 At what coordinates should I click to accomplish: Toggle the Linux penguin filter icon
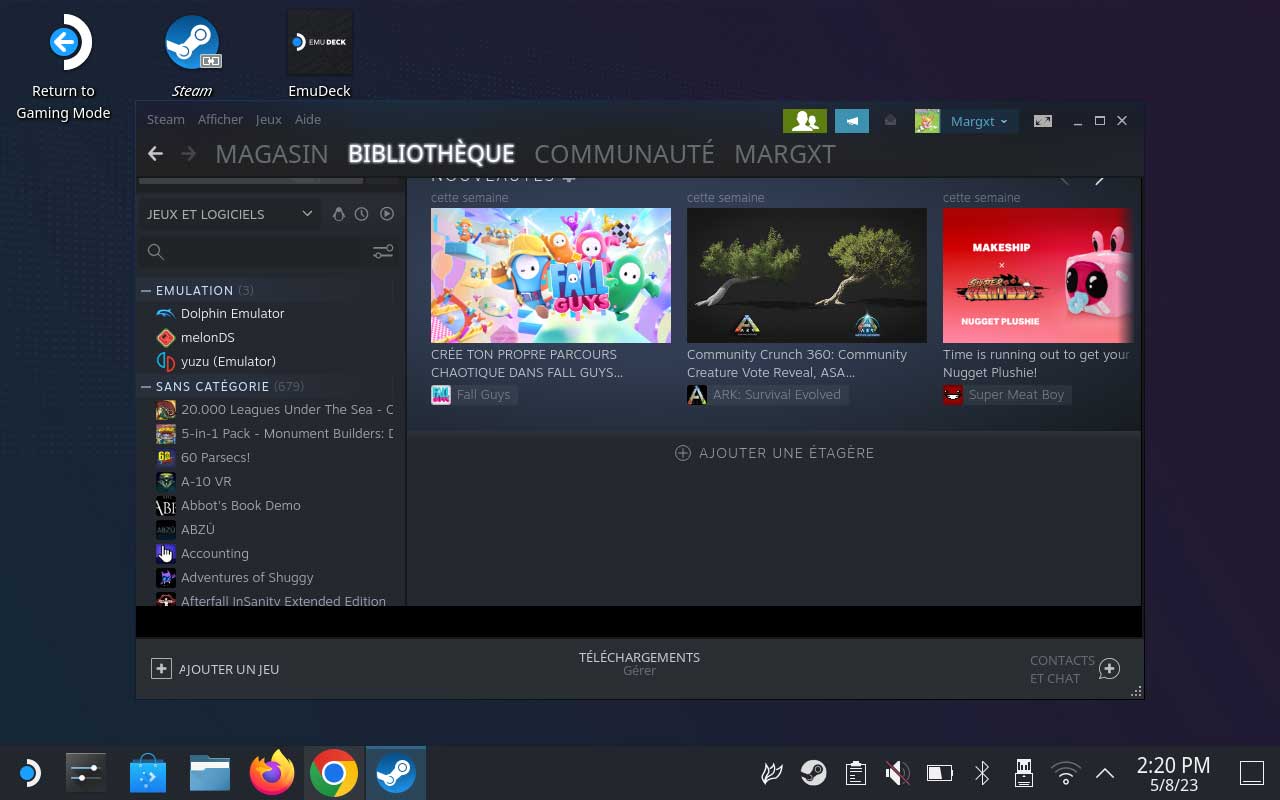[x=338, y=214]
